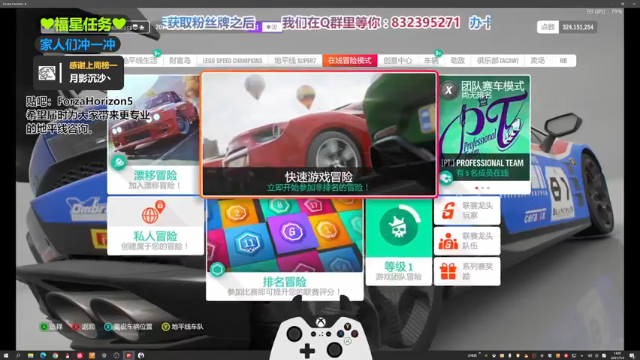
Task: Open 系列赛奖励 rewards
Action: click(x=467, y=271)
